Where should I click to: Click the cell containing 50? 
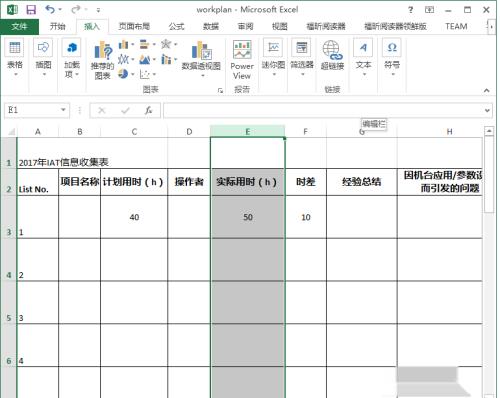[x=248, y=217]
